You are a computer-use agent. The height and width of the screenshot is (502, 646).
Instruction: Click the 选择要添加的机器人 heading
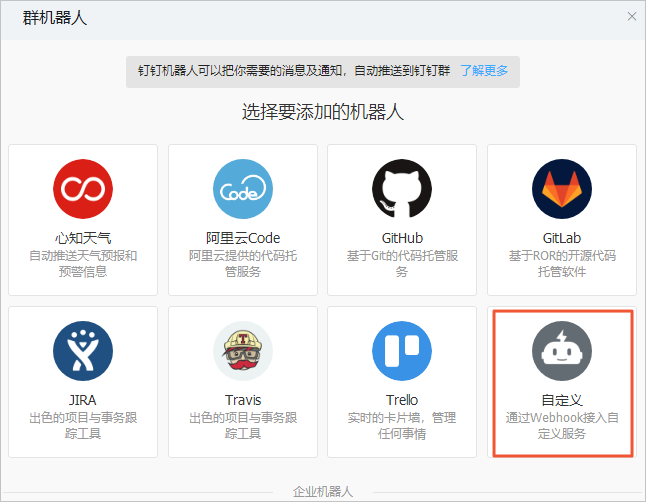[x=323, y=112]
